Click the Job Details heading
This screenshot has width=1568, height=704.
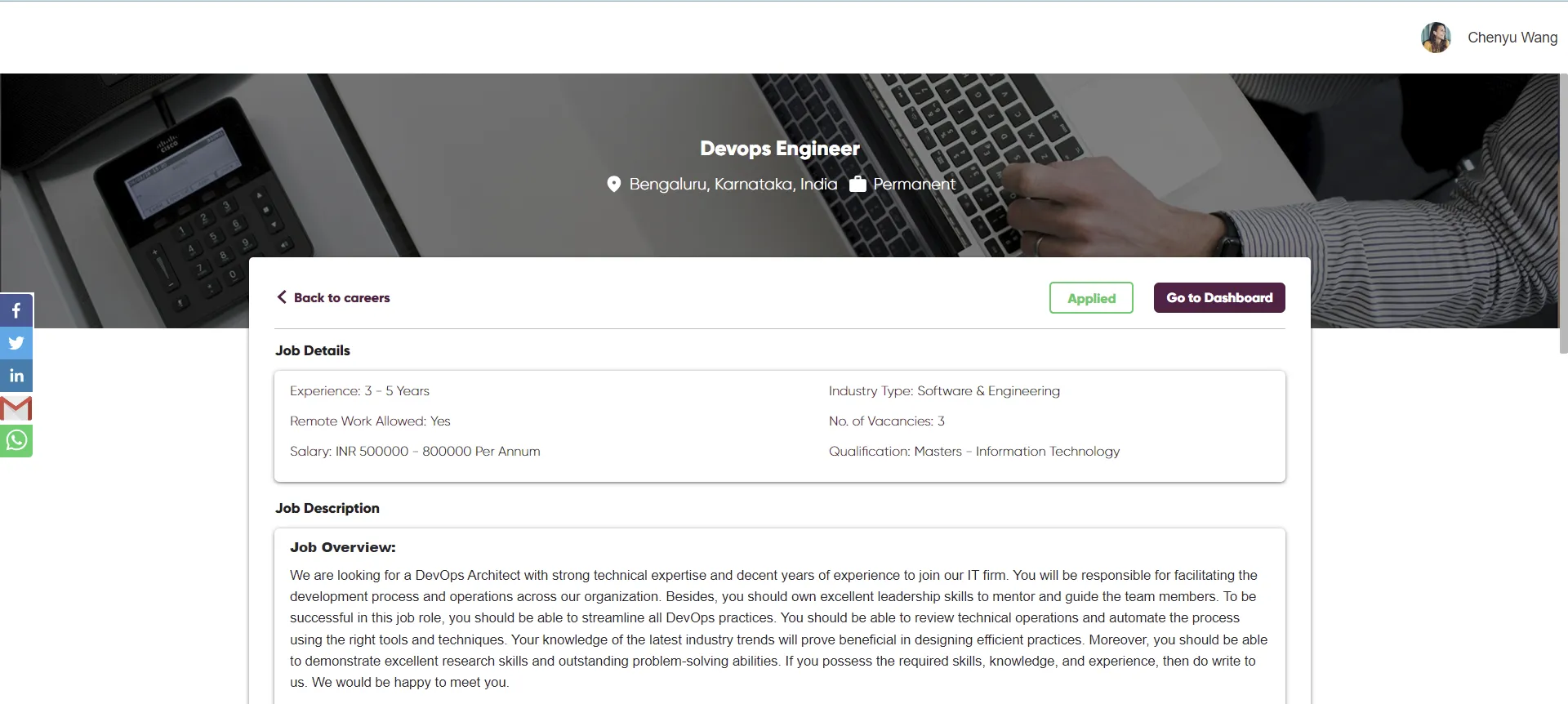coord(313,350)
